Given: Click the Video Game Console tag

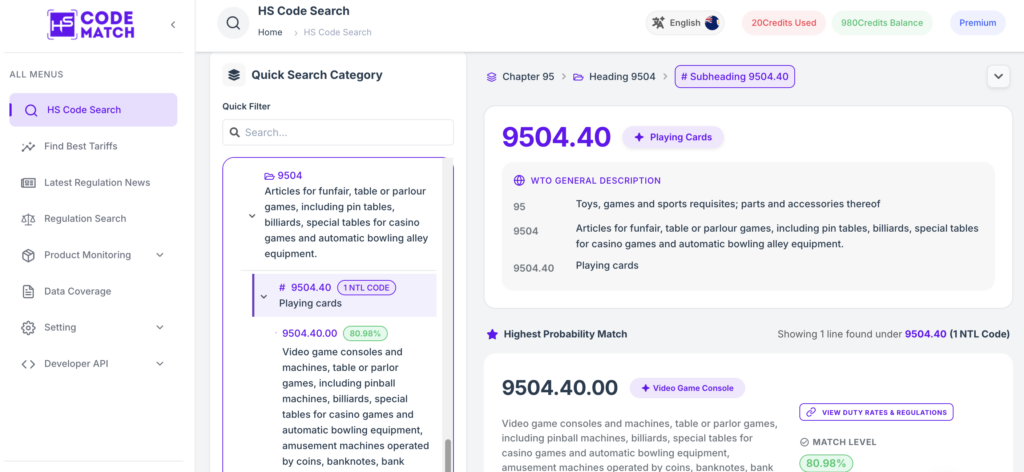Looking at the screenshot, I should 687,388.
